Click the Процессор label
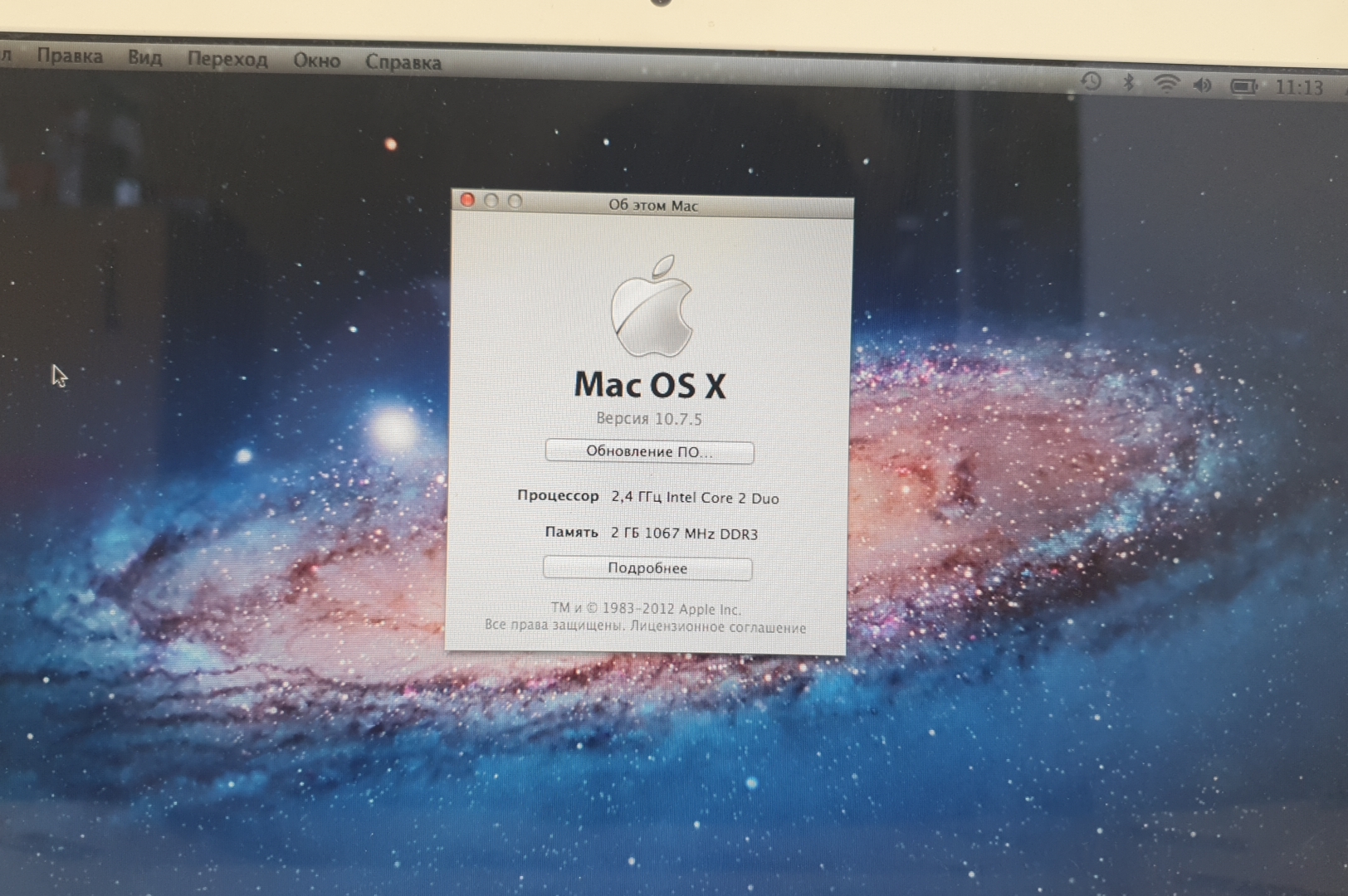1348x896 pixels. pos(558,495)
